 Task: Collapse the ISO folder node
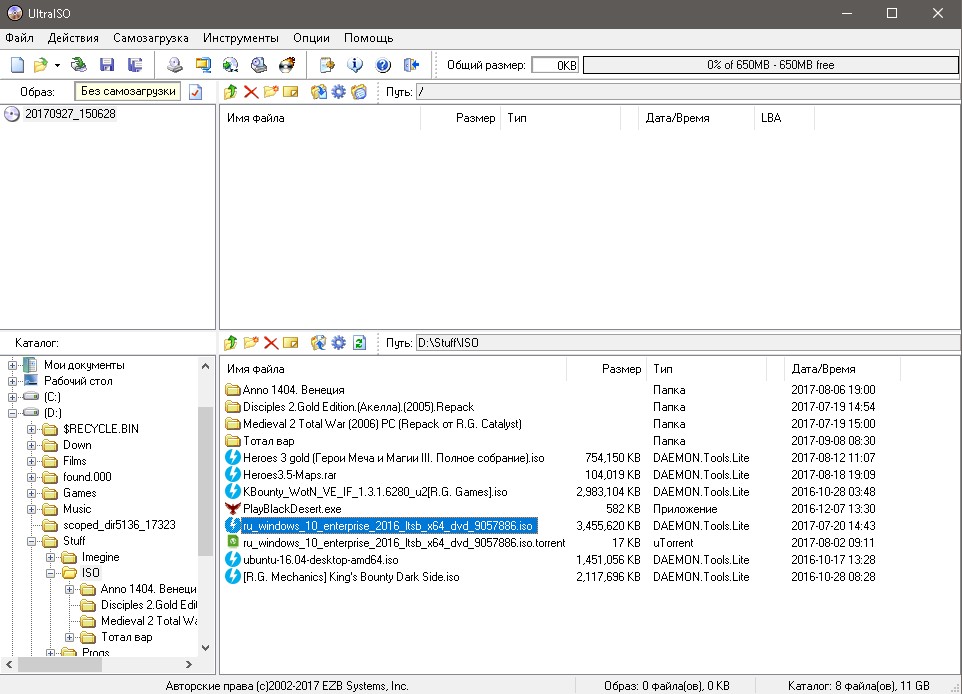click(x=50, y=573)
